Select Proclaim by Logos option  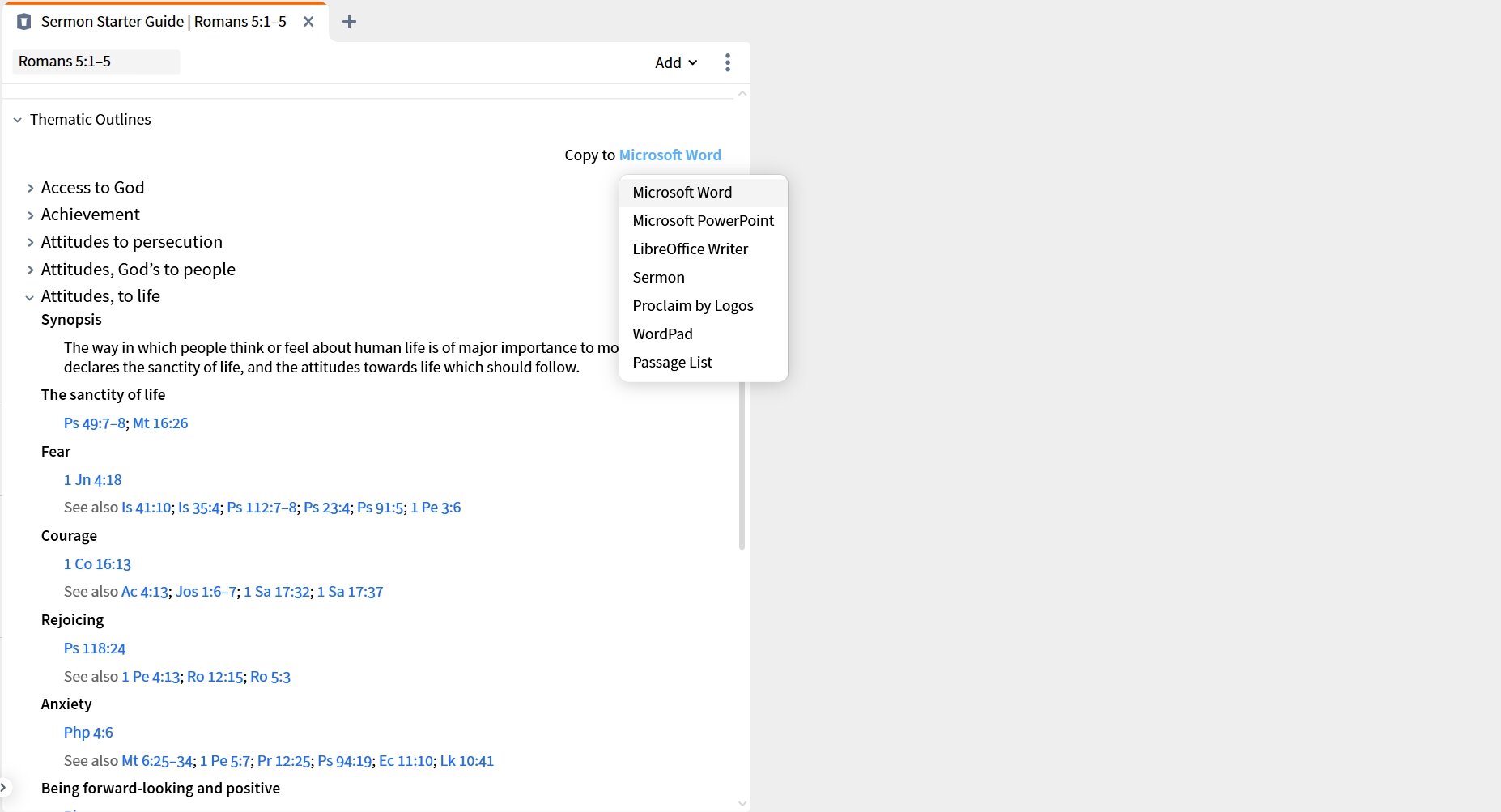[692, 305]
